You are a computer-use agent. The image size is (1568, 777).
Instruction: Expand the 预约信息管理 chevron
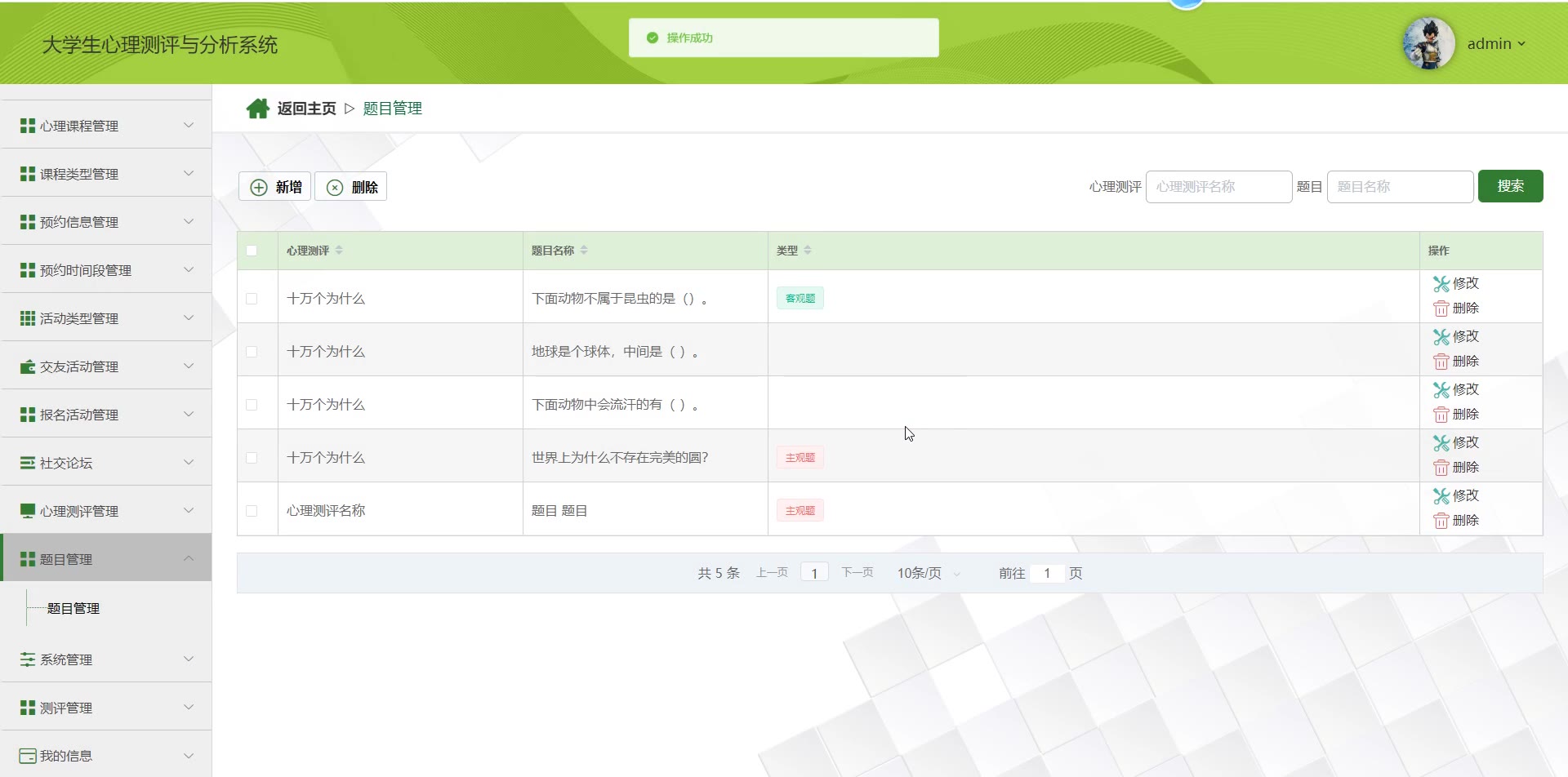pos(189,221)
